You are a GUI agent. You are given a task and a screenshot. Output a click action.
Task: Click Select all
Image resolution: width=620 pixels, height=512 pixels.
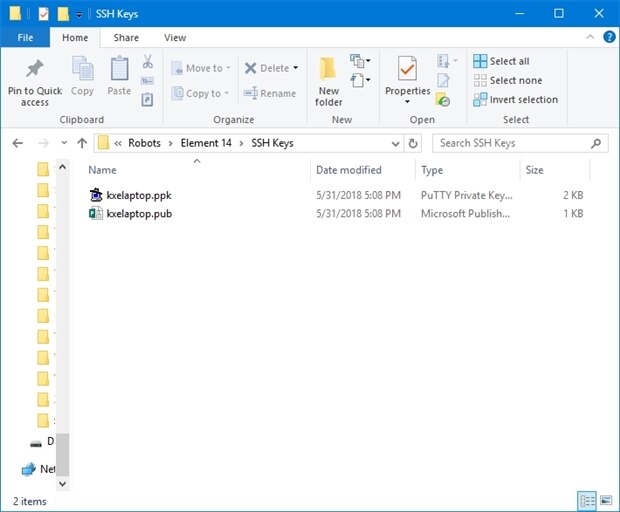(501, 61)
